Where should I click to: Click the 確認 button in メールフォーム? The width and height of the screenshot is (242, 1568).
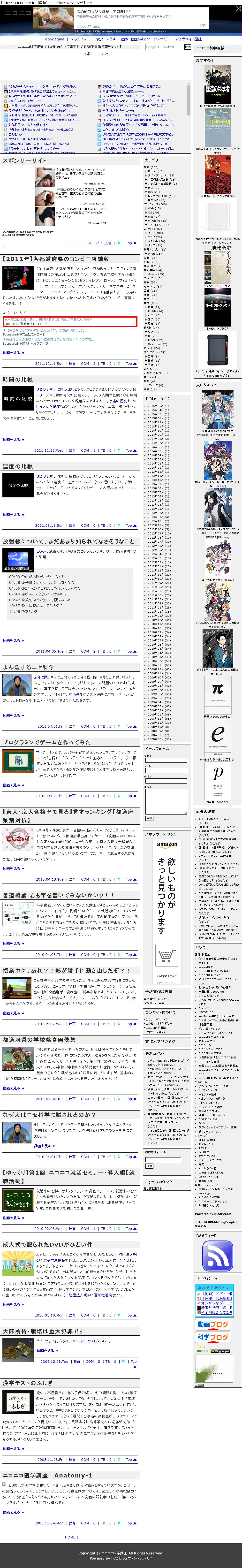pyautogui.click(x=149, y=818)
